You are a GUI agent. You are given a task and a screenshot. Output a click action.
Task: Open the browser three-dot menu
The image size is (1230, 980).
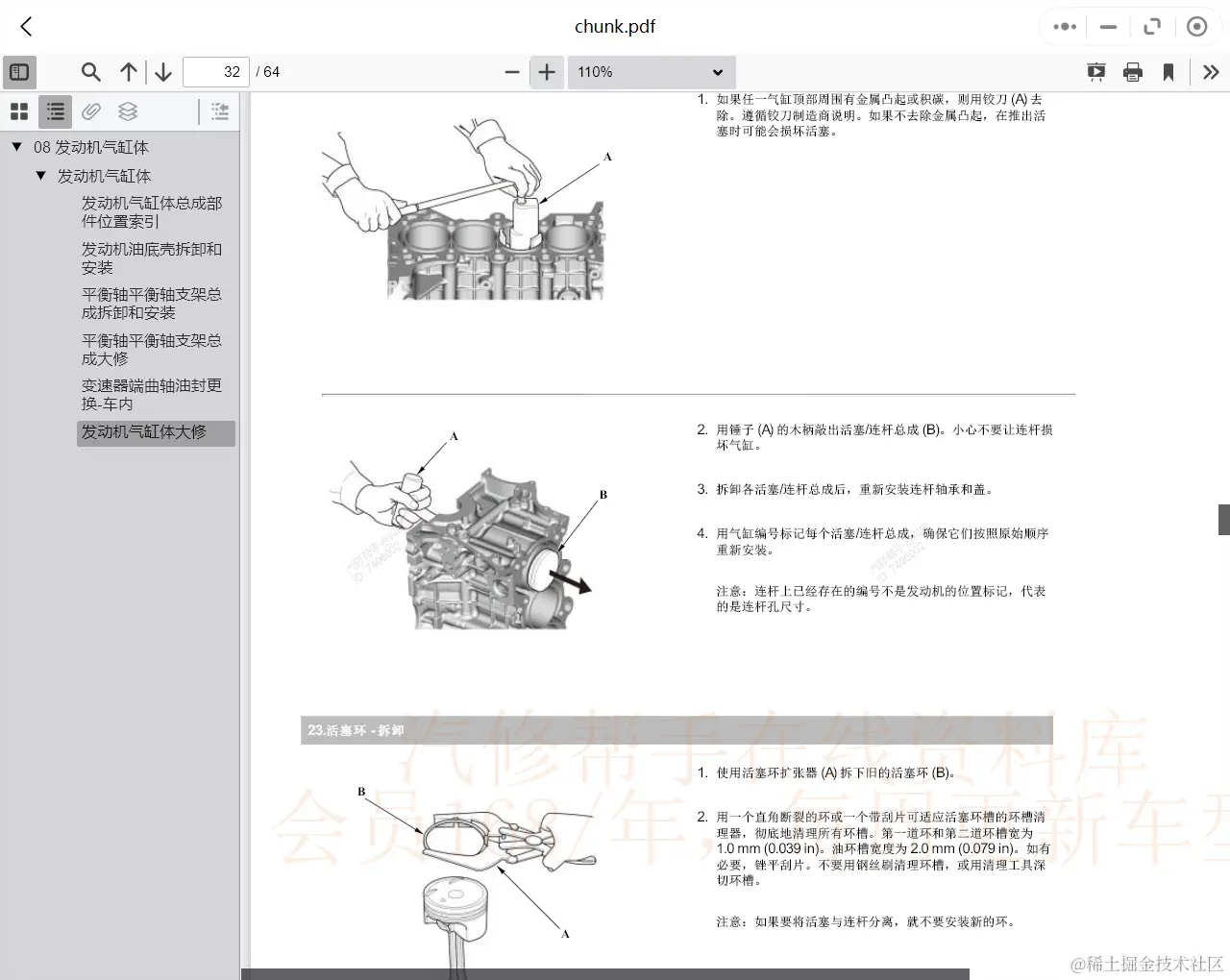pos(1063,26)
